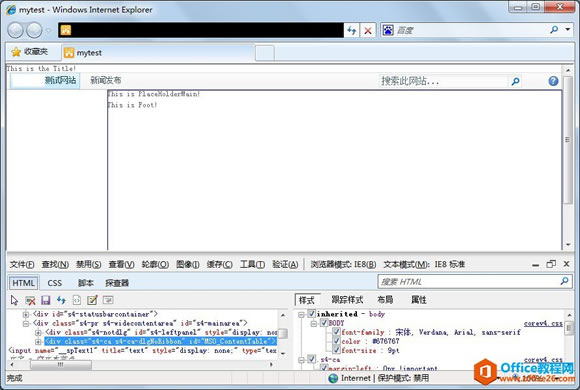Open the 查看(V) menu
This screenshot has height=390, width=580.
[x=121, y=264]
